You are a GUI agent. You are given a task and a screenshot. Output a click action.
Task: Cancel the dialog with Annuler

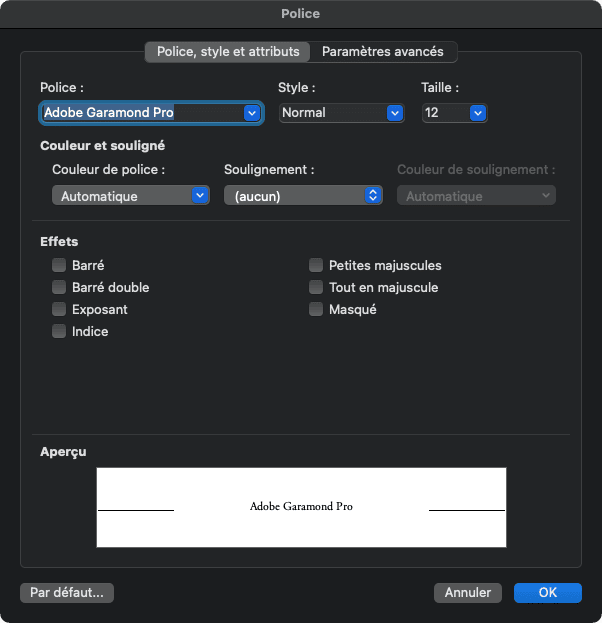tap(468, 592)
